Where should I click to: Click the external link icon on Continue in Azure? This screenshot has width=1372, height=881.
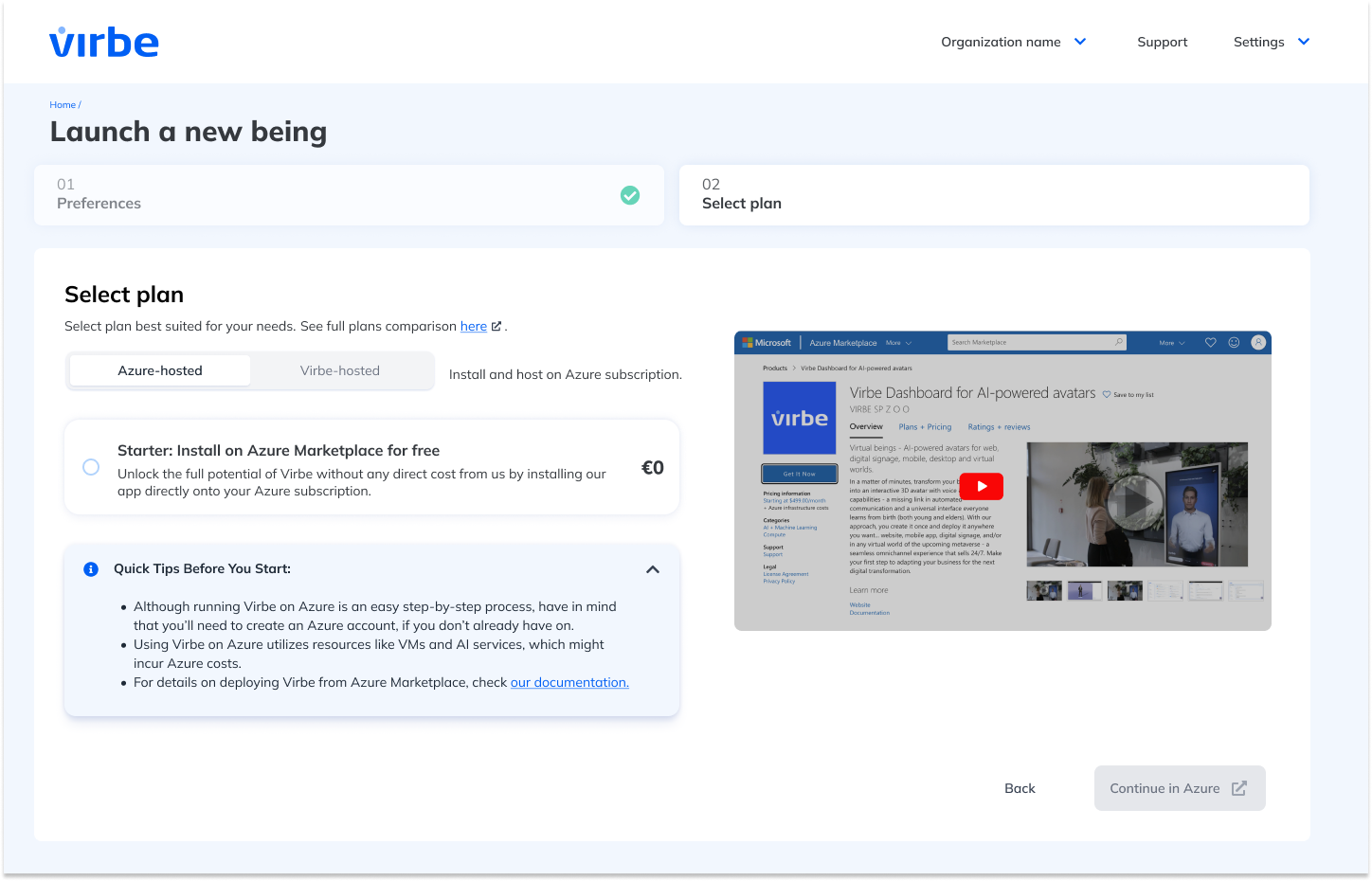pyautogui.click(x=1239, y=788)
